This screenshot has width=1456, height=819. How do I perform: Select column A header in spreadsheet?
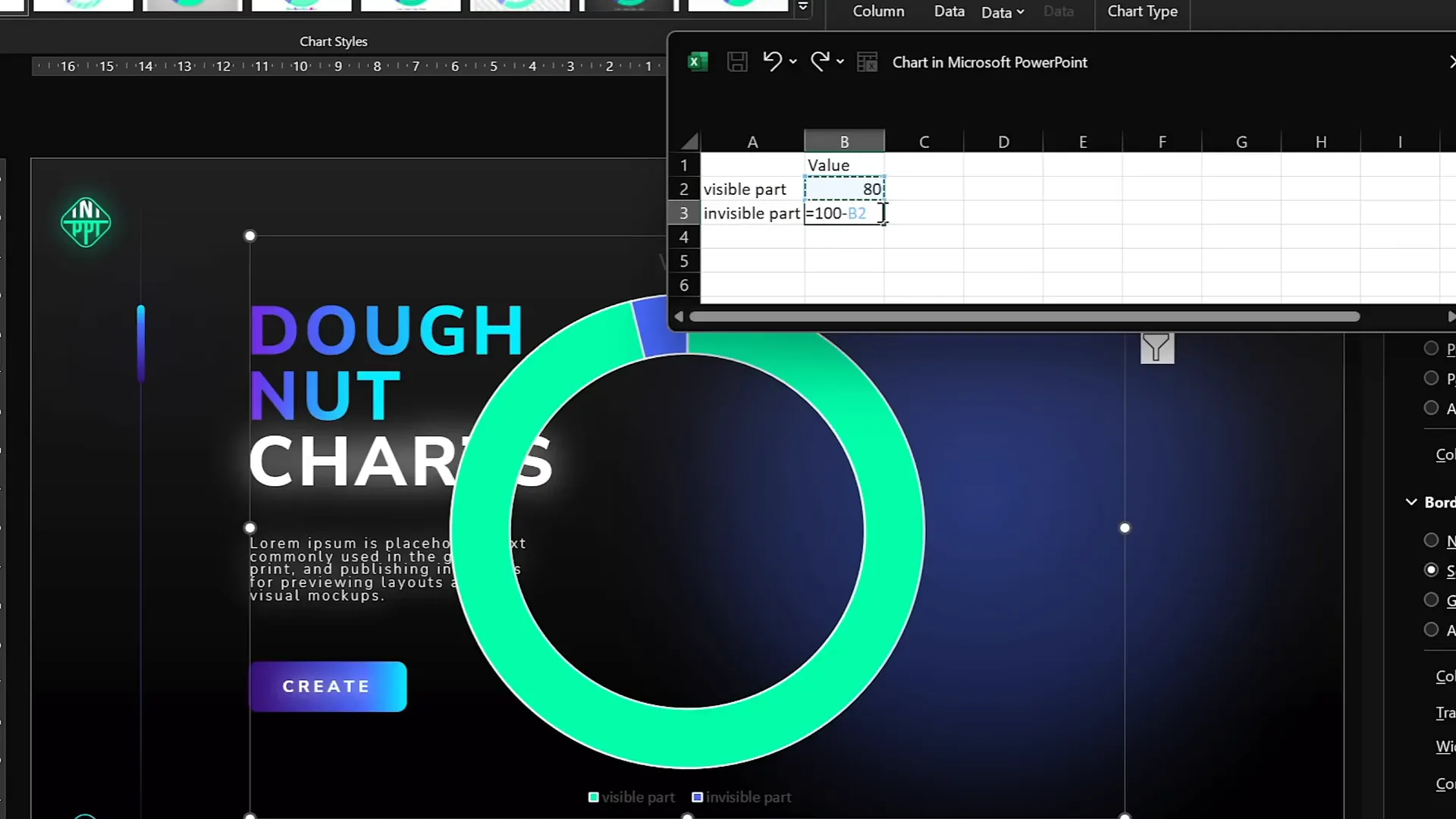752,142
